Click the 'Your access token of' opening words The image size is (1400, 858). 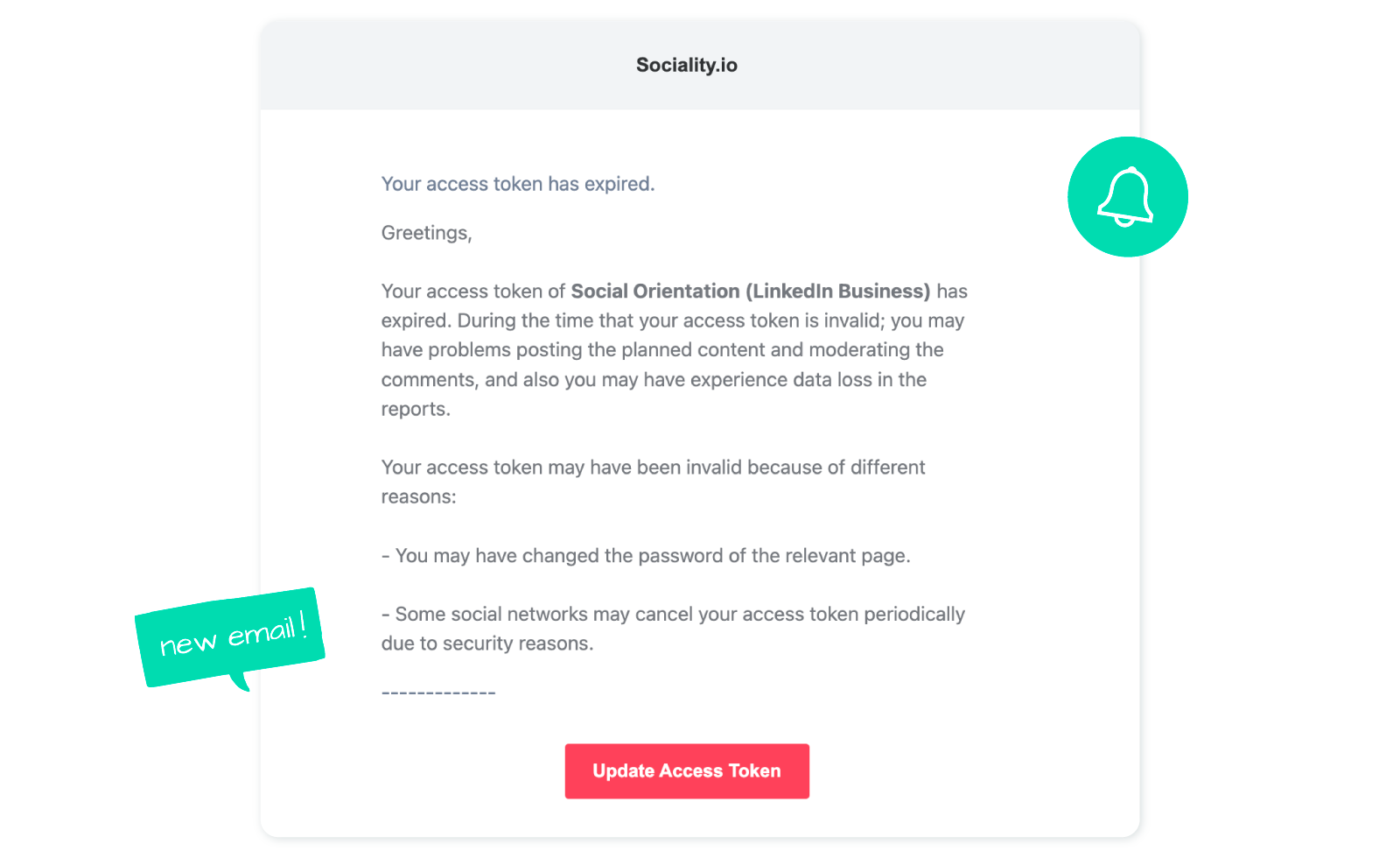coord(473,292)
